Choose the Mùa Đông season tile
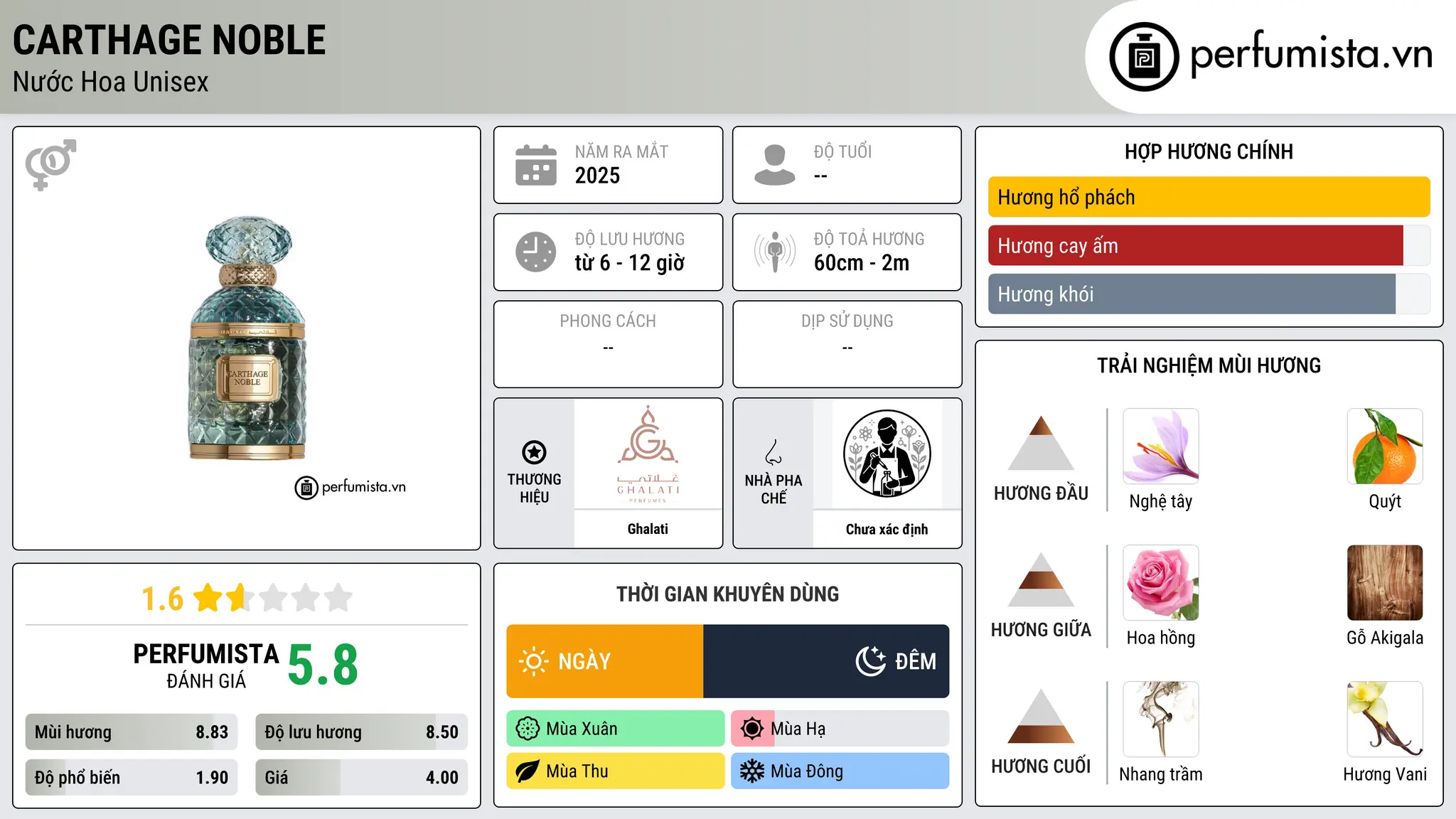Viewport: 1456px width, 819px height. pyautogui.click(x=840, y=771)
